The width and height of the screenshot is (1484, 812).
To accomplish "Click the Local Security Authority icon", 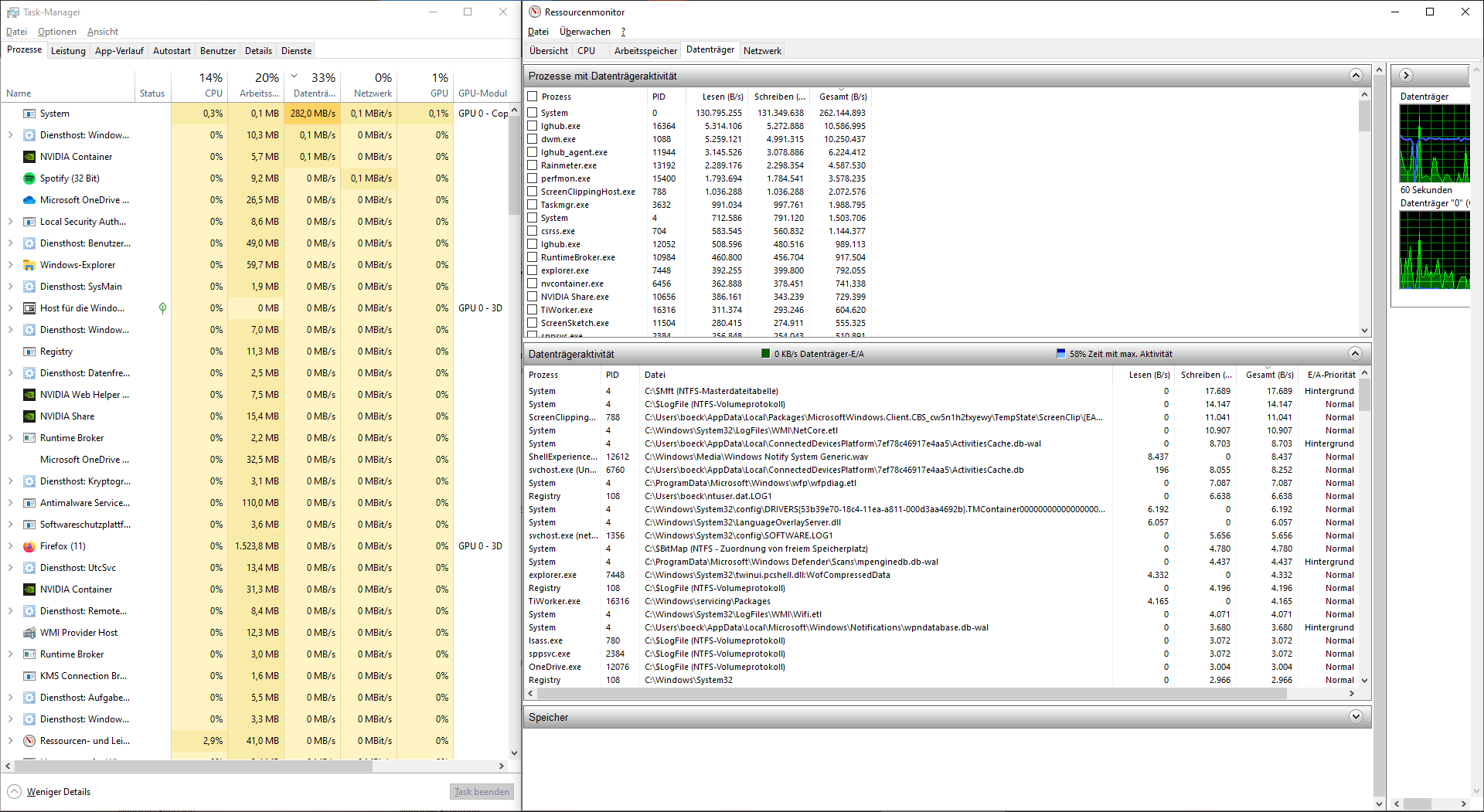I will click(29, 222).
